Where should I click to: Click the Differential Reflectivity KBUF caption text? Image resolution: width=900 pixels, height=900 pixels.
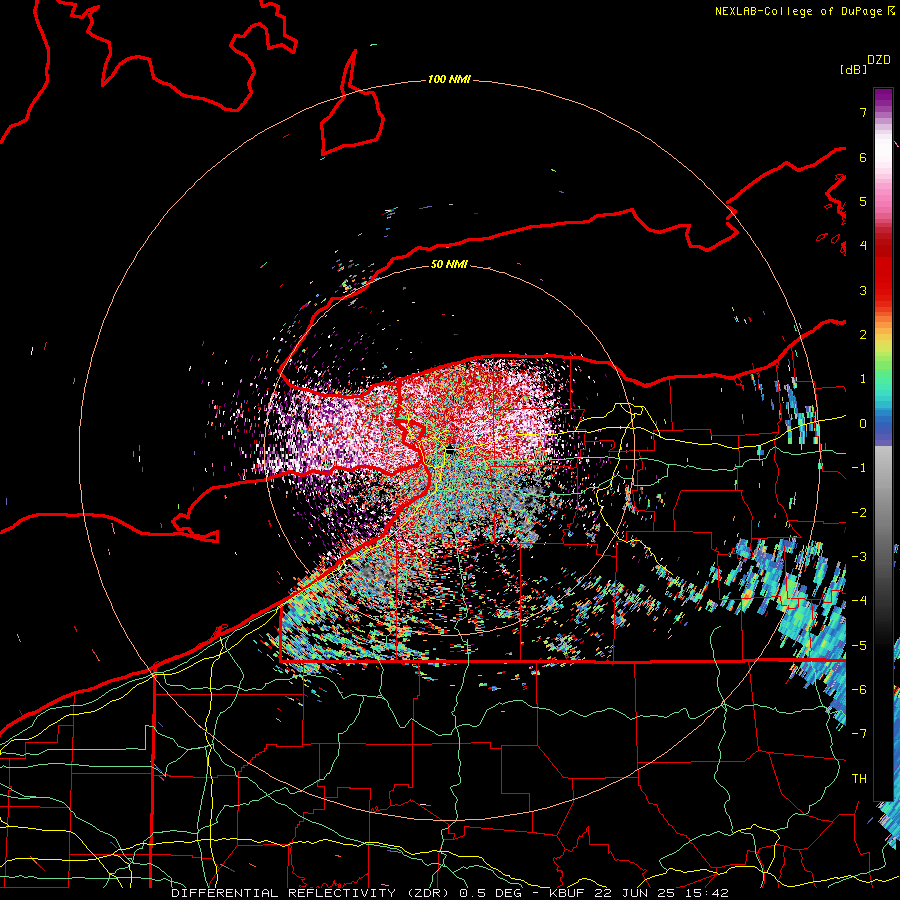(449, 893)
